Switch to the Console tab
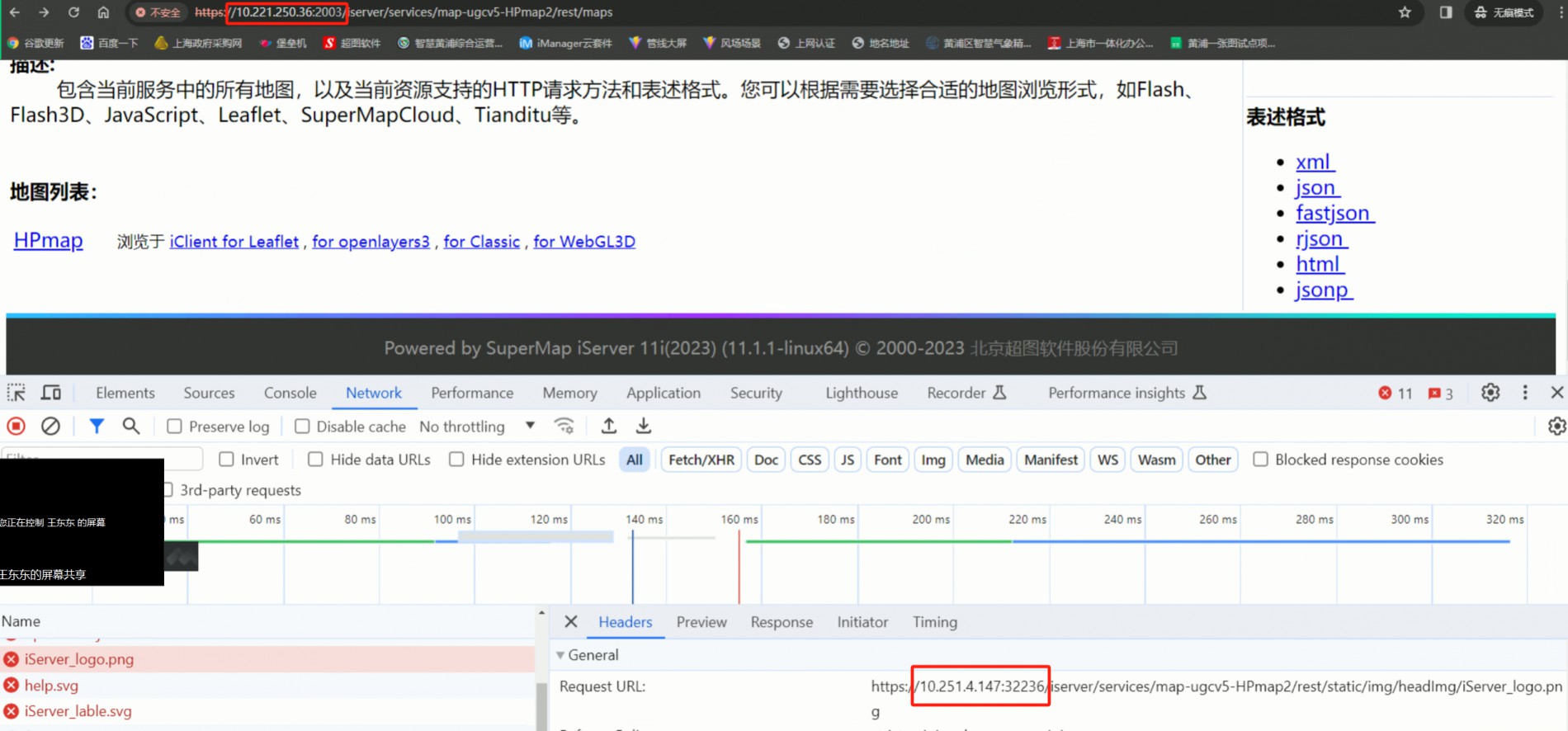This screenshot has height=731, width=1568. click(290, 393)
